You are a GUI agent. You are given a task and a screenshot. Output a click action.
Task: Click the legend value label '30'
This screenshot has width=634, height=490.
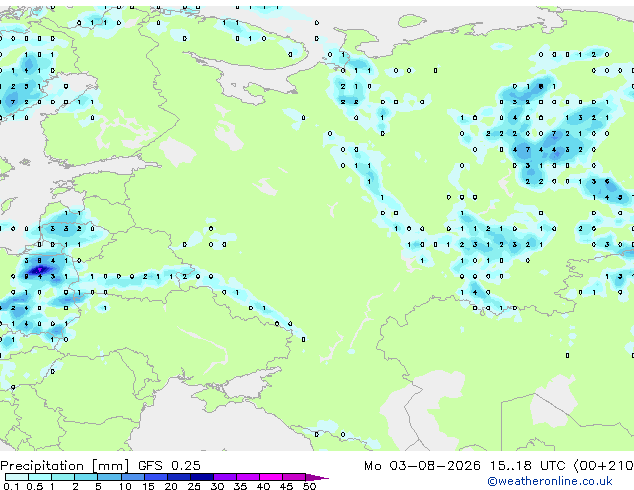pos(217,486)
